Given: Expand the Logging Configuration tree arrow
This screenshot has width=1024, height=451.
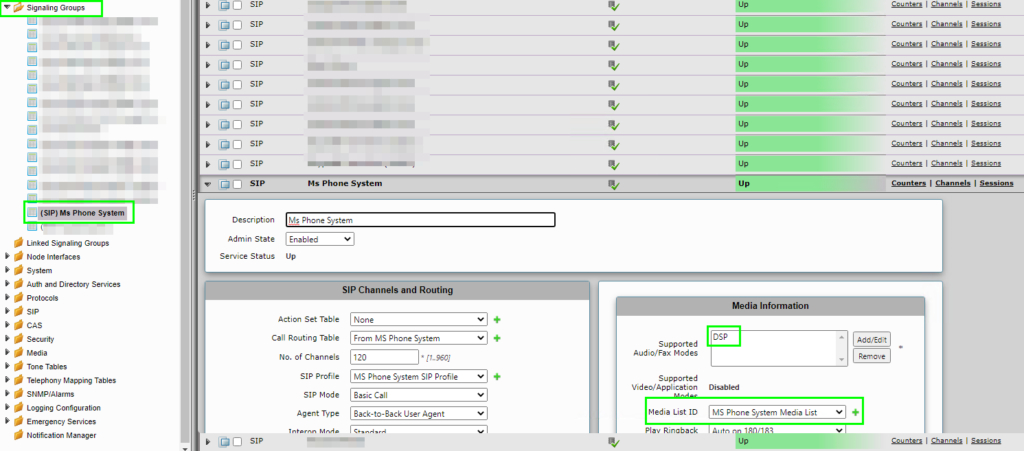Looking at the screenshot, I should (7, 407).
